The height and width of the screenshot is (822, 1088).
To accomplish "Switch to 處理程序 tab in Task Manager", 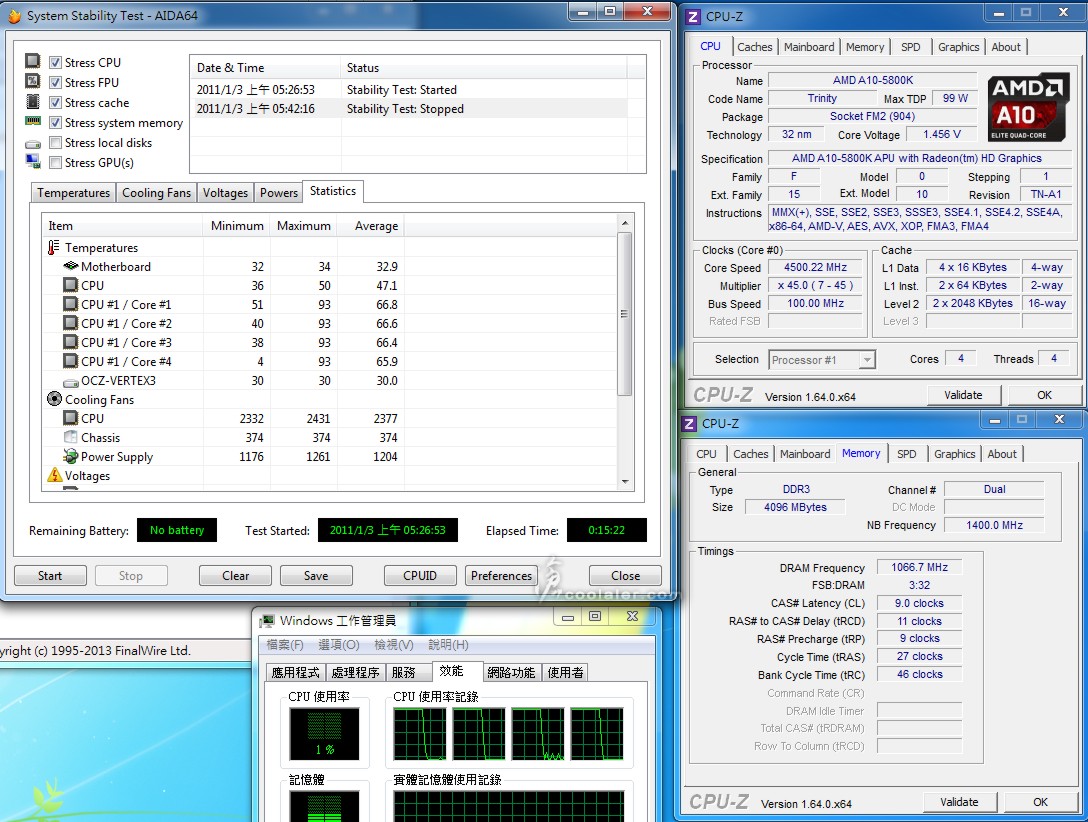I will click(355, 672).
